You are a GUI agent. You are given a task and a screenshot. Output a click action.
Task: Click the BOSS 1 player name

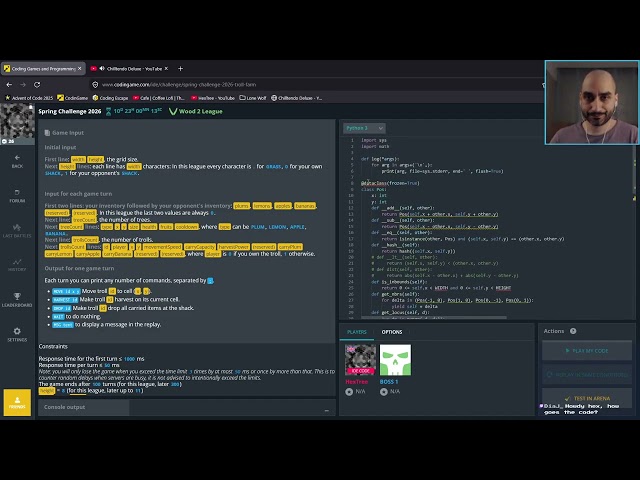pyautogui.click(x=389, y=382)
